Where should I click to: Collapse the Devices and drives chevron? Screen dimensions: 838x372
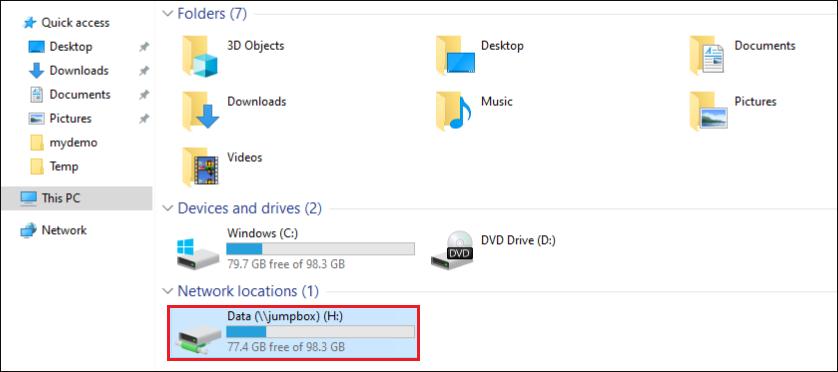pyautogui.click(x=169, y=208)
